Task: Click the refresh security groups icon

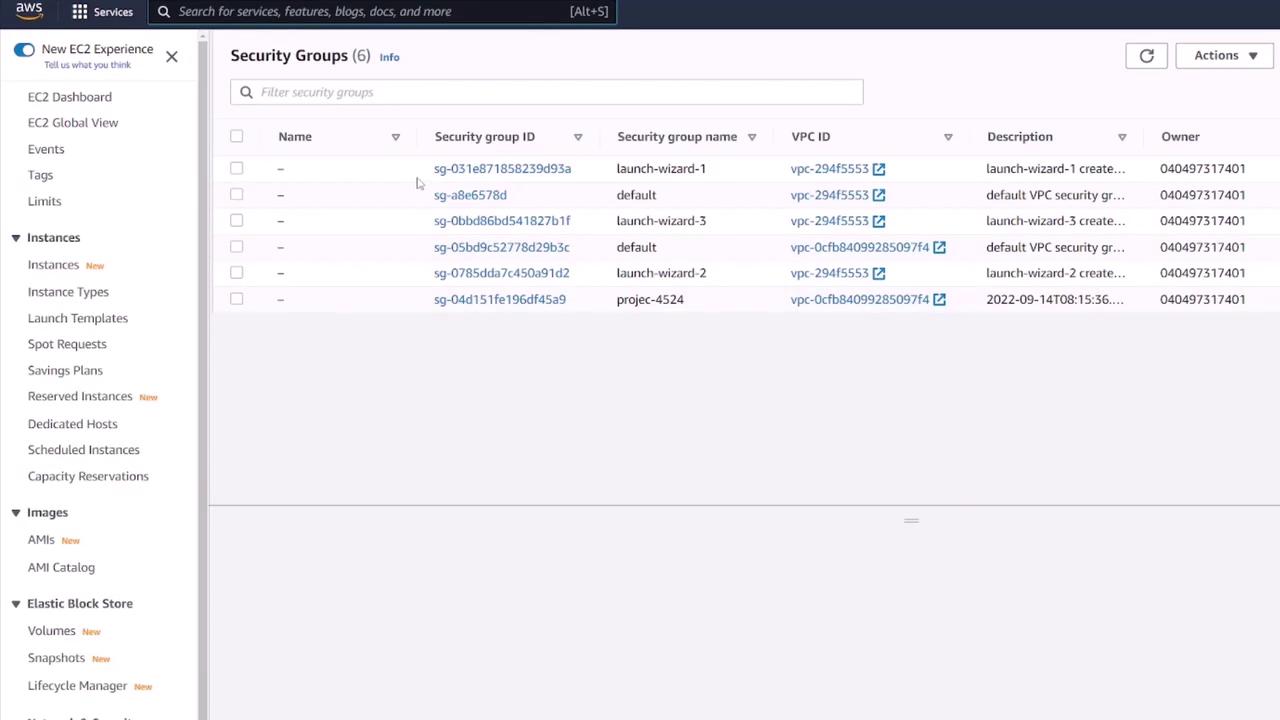Action: pos(1146,56)
